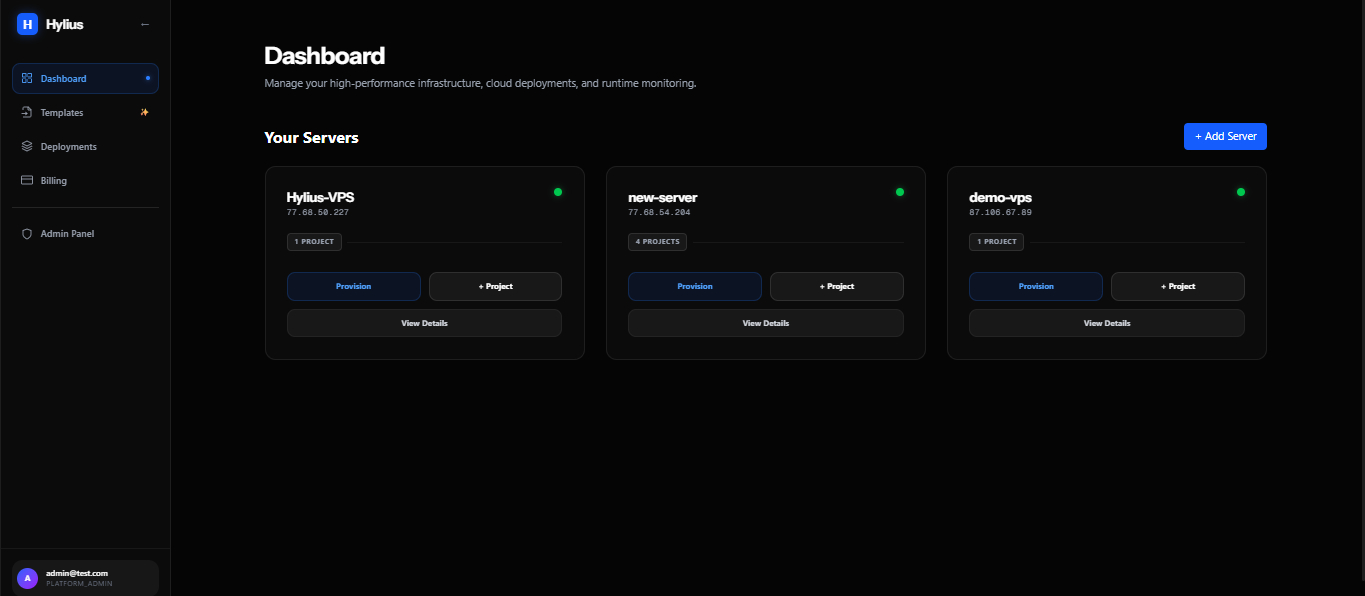Click the Deployments layers icon
The width and height of the screenshot is (1365, 596).
(x=27, y=146)
